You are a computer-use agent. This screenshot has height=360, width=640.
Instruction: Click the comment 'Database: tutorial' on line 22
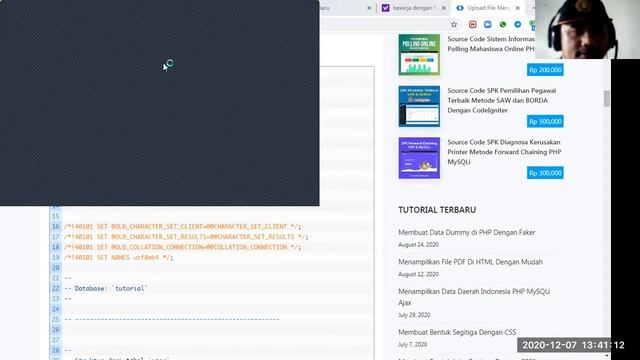coord(105,289)
